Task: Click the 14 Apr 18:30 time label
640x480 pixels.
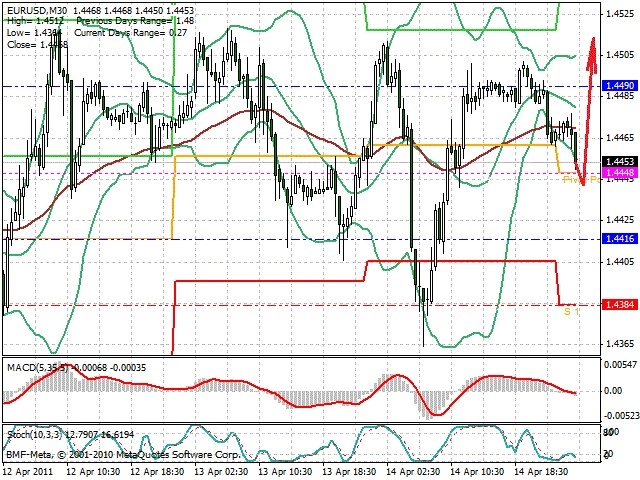Action: [x=541, y=472]
